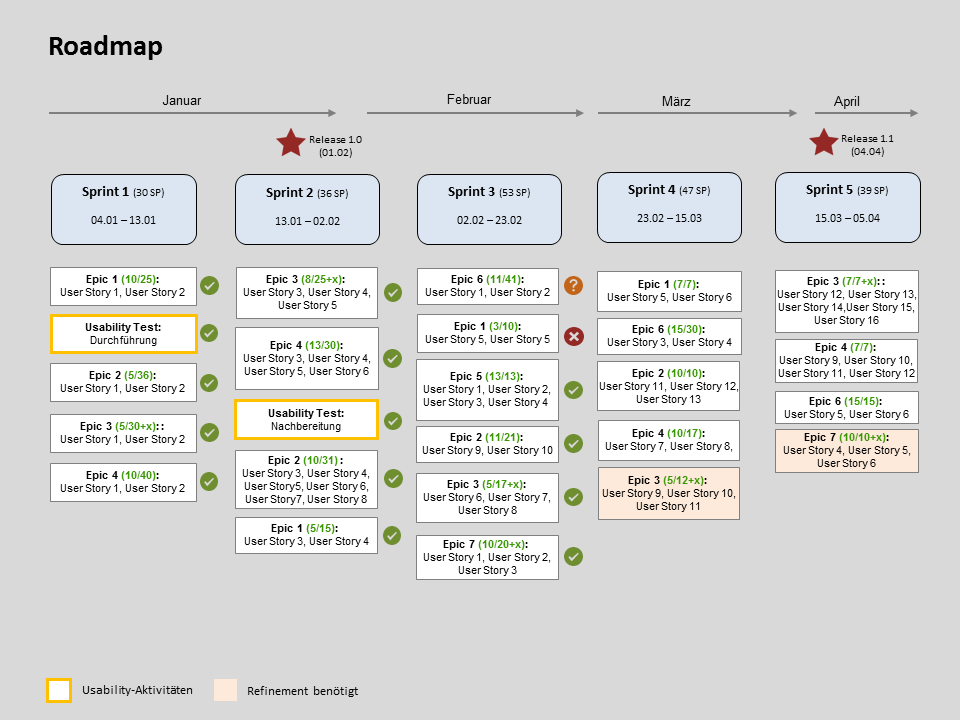Image resolution: width=960 pixels, height=720 pixels.
Task: Select the Epic 4 (10/40) card
Action: pyautogui.click(x=123, y=482)
